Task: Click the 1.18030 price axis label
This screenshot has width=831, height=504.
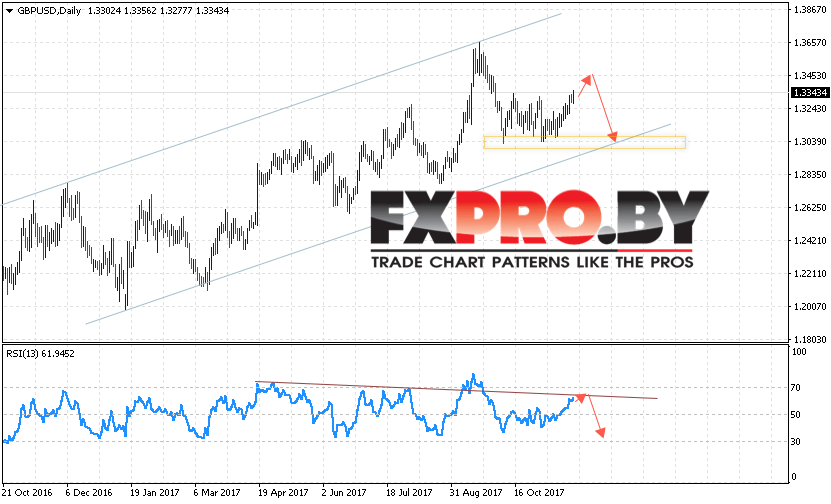Action: click(810, 339)
